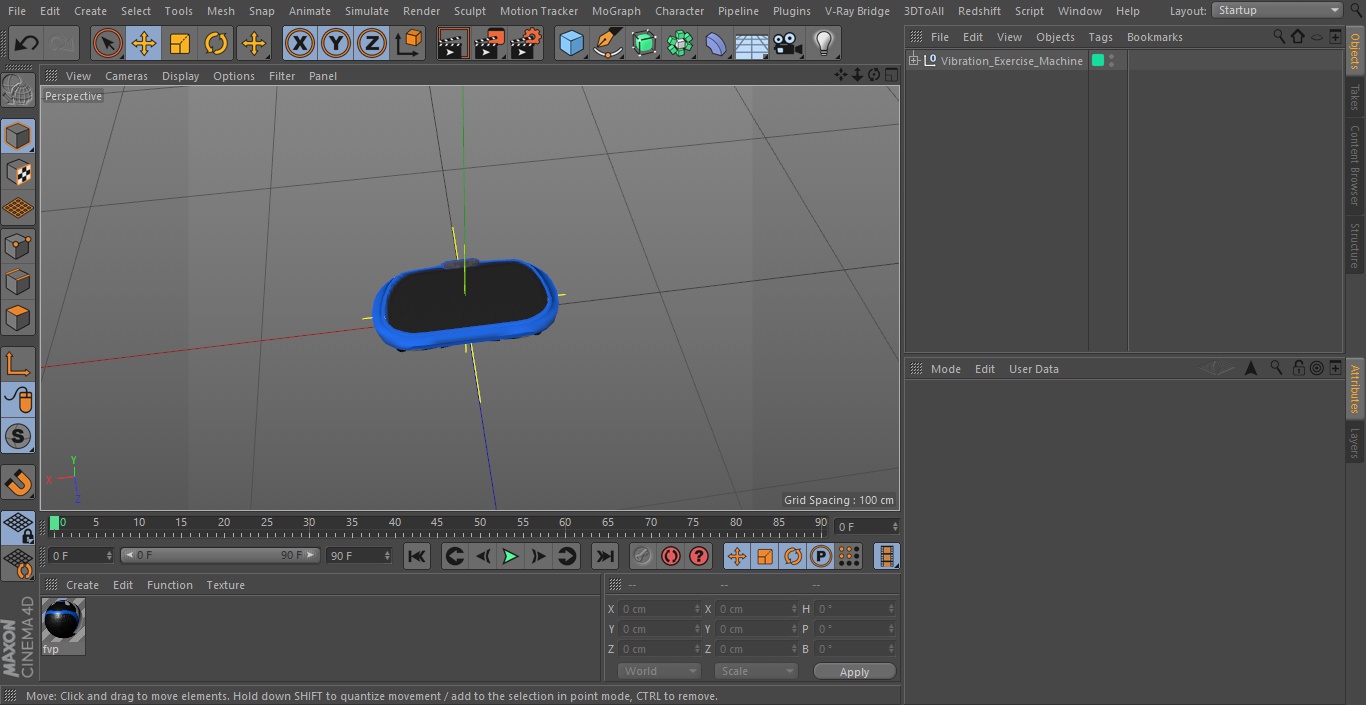Open the Scale size mode dropdown
1366x705 pixels.
click(756, 671)
